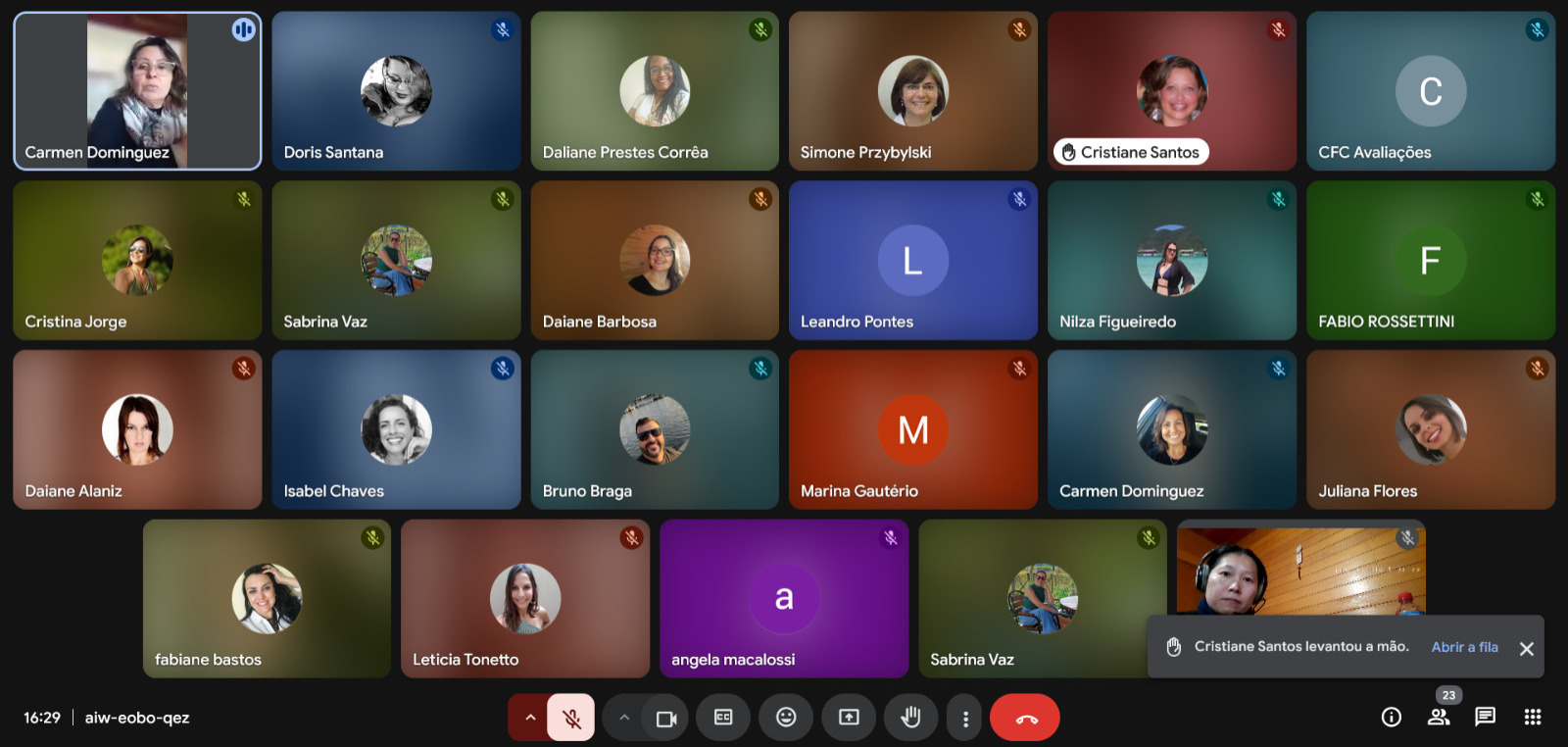The width and height of the screenshot is (1568, 747).
Task: Toggle closed captions
Action: 723,718
